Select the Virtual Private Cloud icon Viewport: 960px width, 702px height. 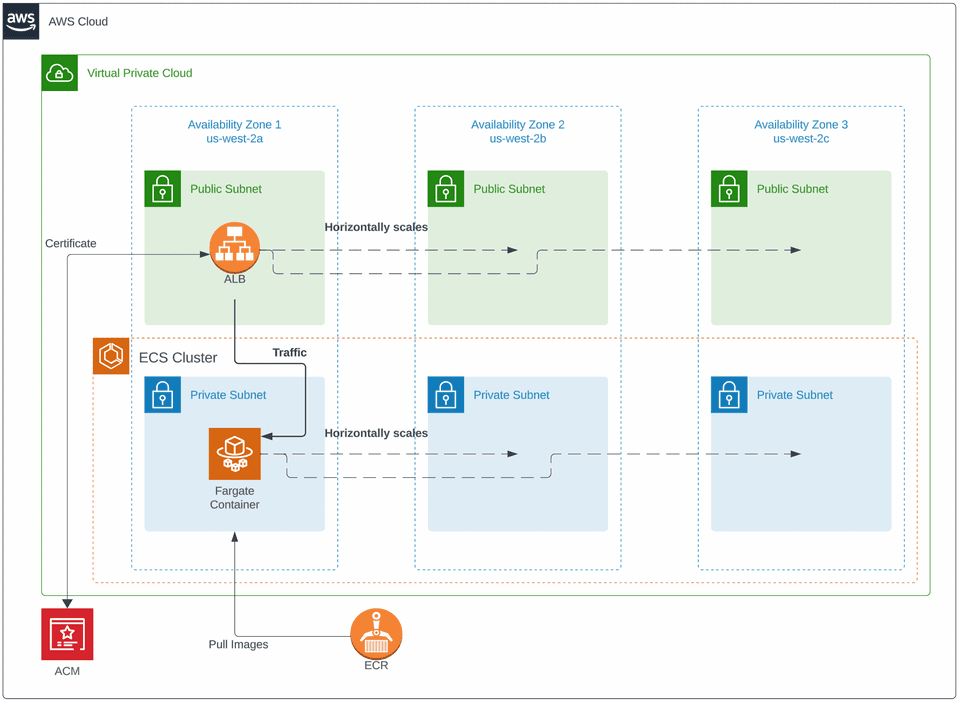pyautogui.click(x=59, y=73)
